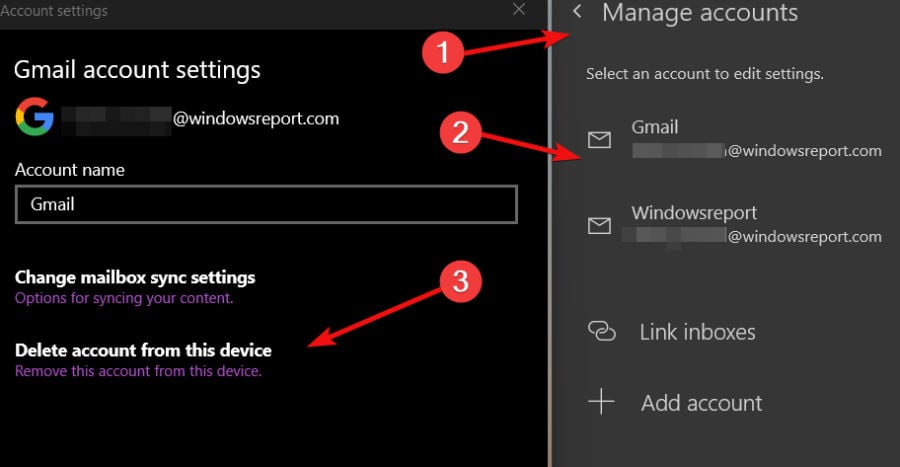Click the Gmail account settings heading

pyautogui.click(x=137, y=70)
